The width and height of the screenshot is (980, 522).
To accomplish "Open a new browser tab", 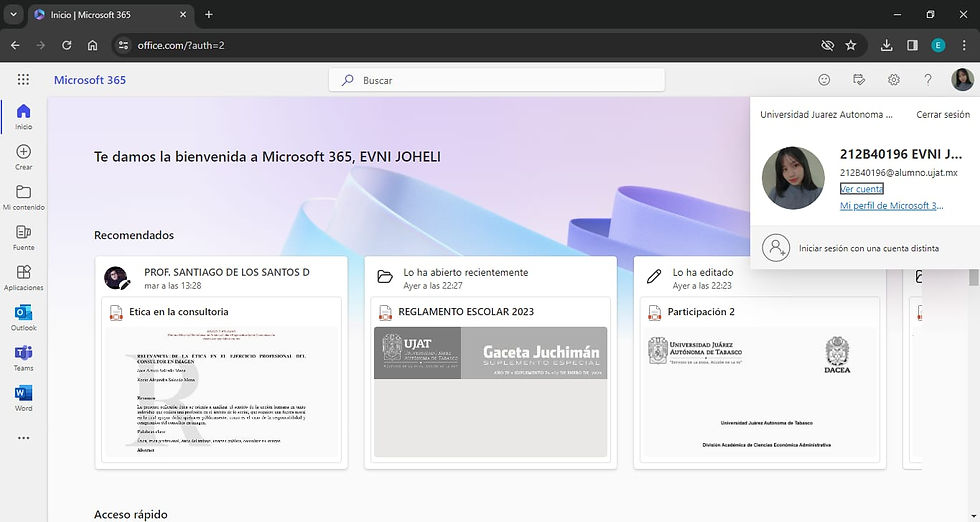I will (x=209, y=14).
